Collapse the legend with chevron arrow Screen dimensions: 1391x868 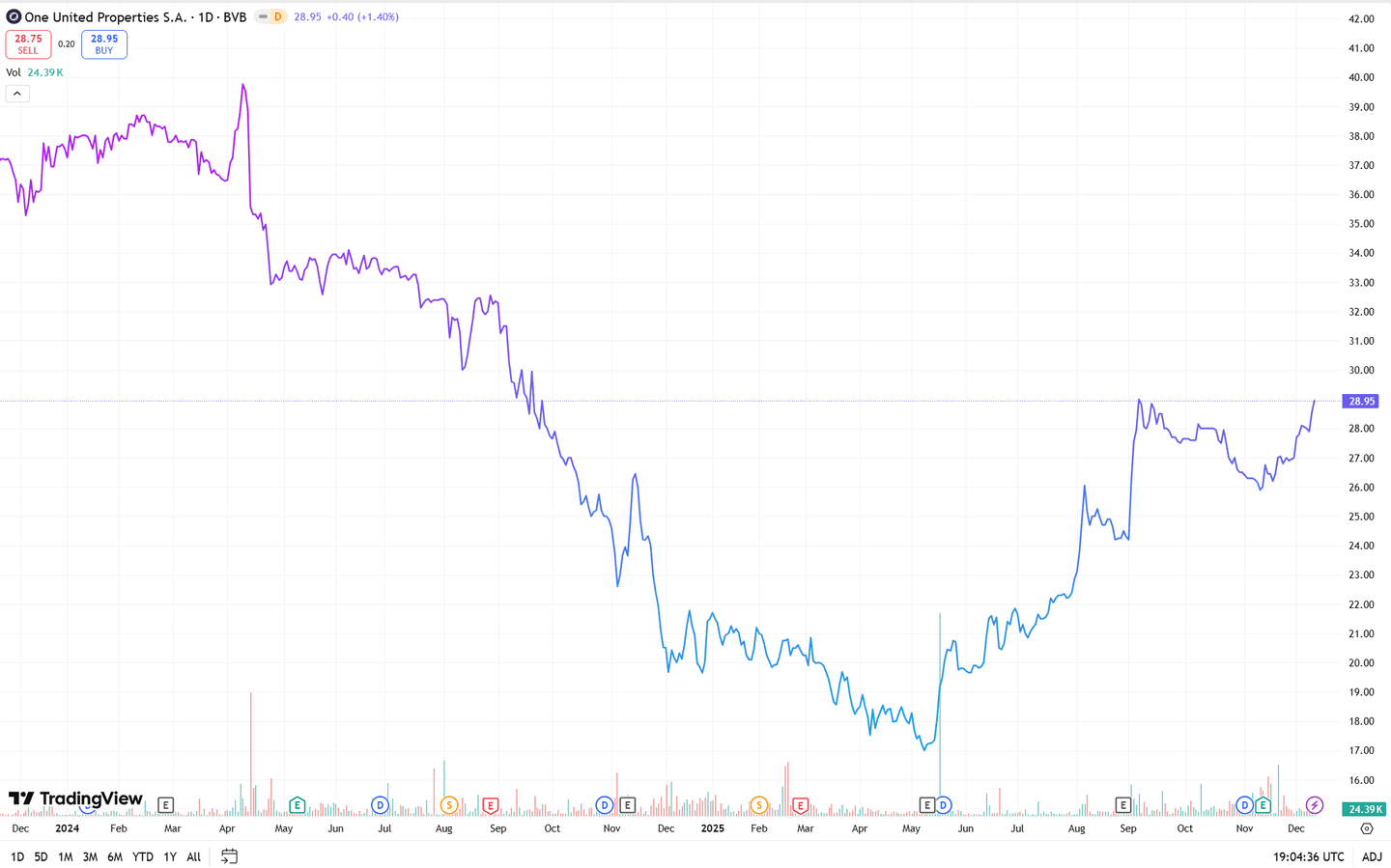point(17,94)
